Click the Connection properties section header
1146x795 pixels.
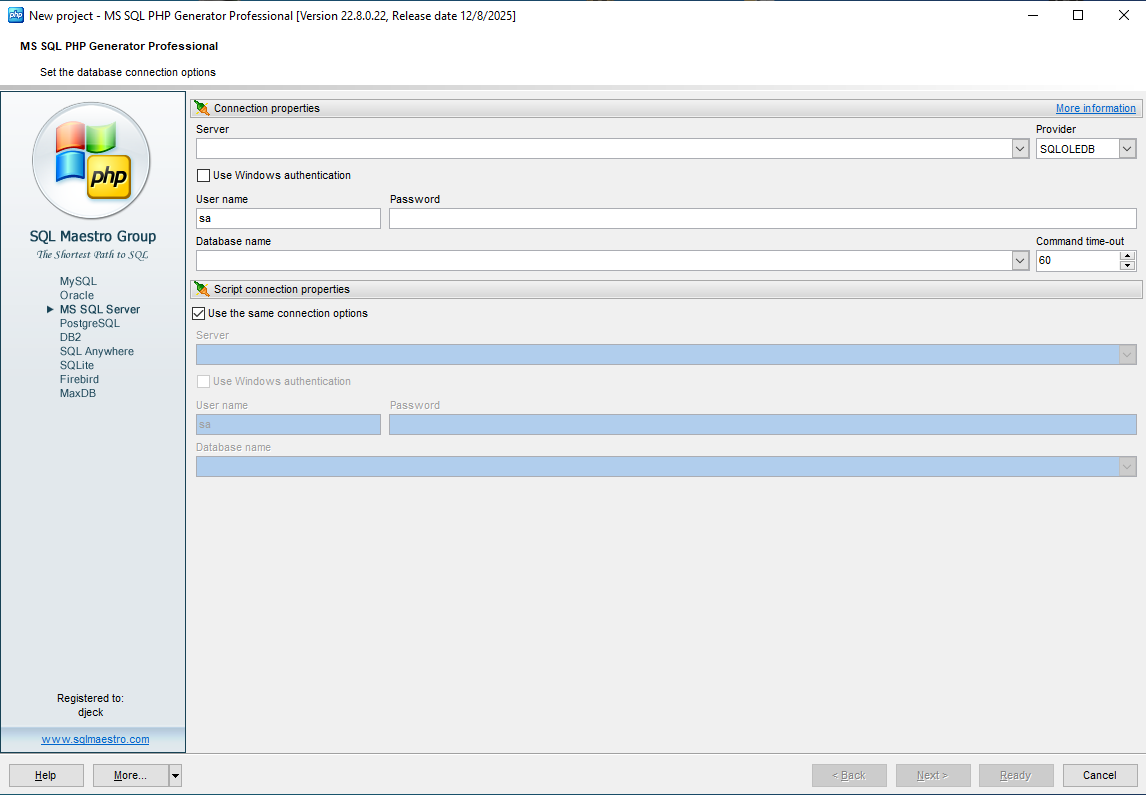tap(666, 108)
